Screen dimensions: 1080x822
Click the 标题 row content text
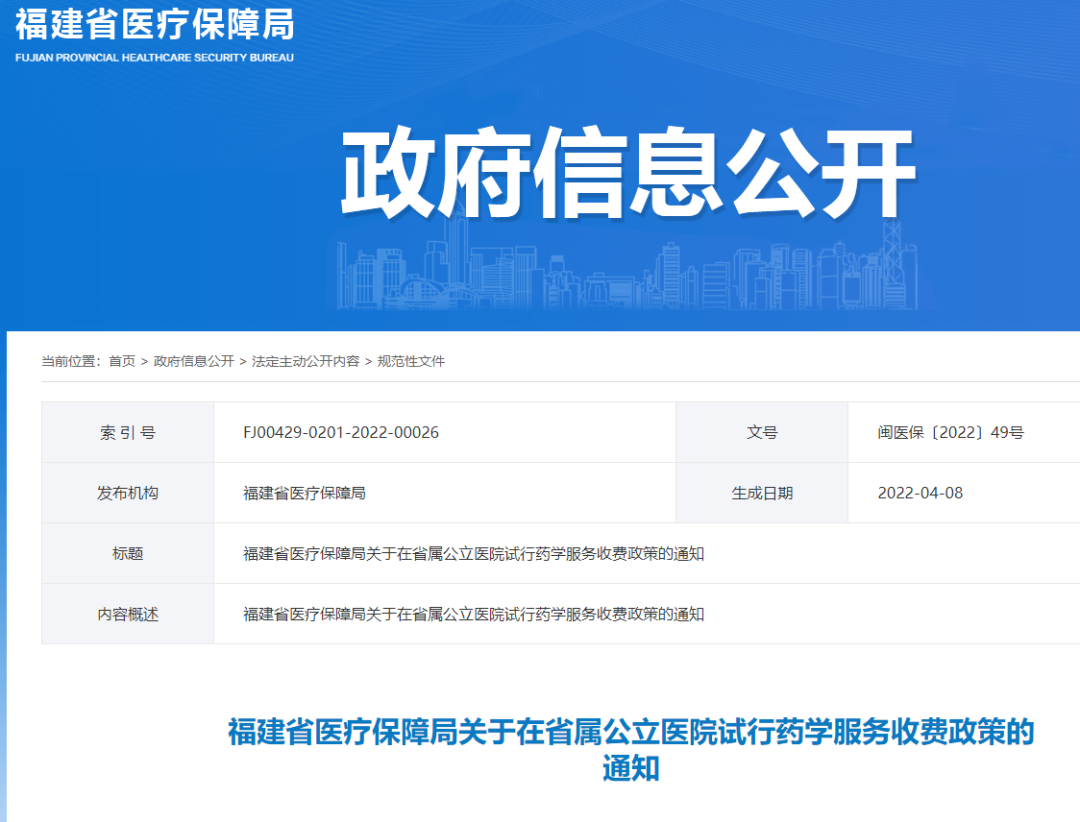472,553
